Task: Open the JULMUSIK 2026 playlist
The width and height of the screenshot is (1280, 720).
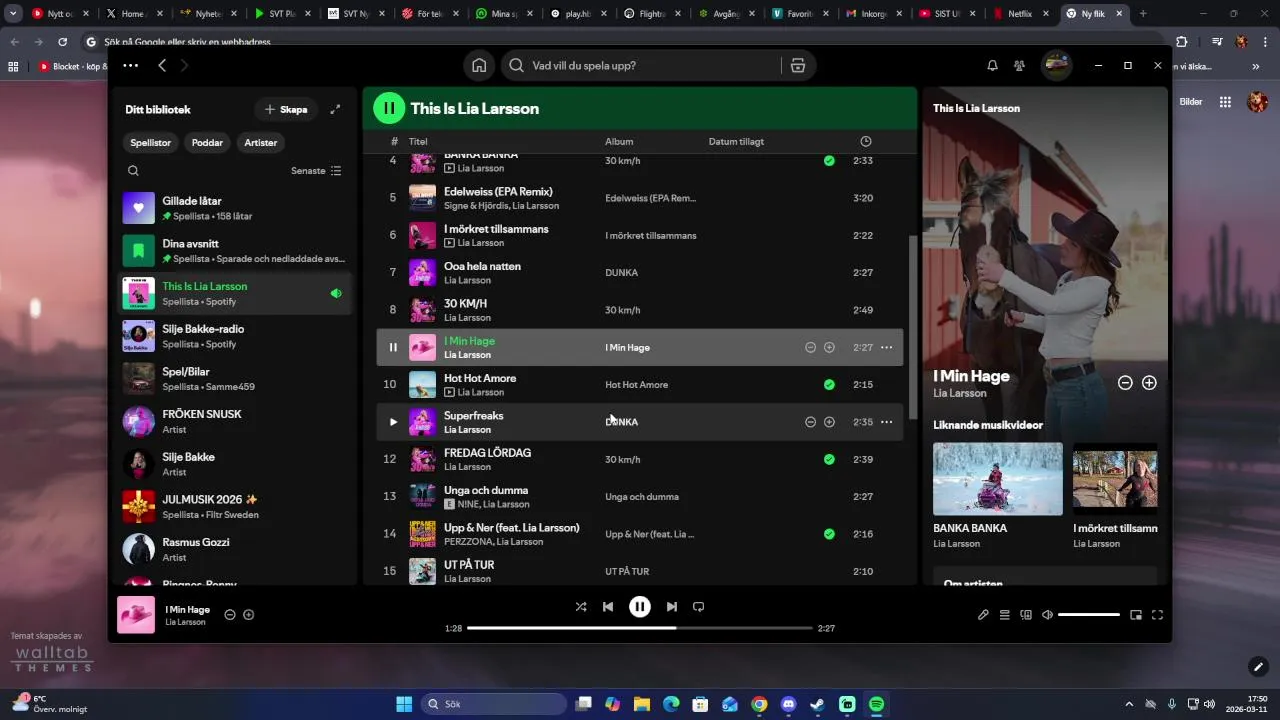Action: 234,507
